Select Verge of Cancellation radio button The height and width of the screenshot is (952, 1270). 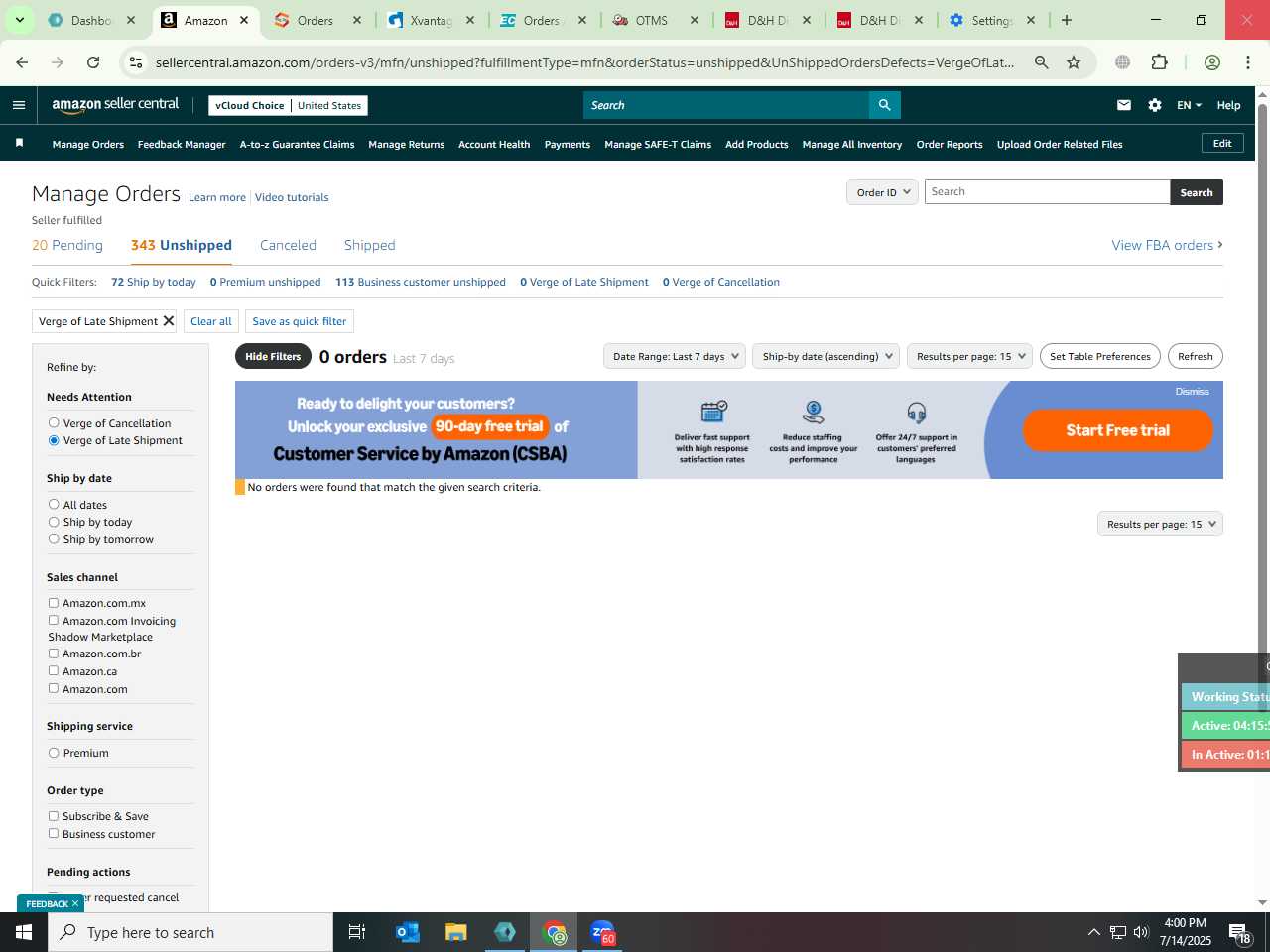coord(54,423)
